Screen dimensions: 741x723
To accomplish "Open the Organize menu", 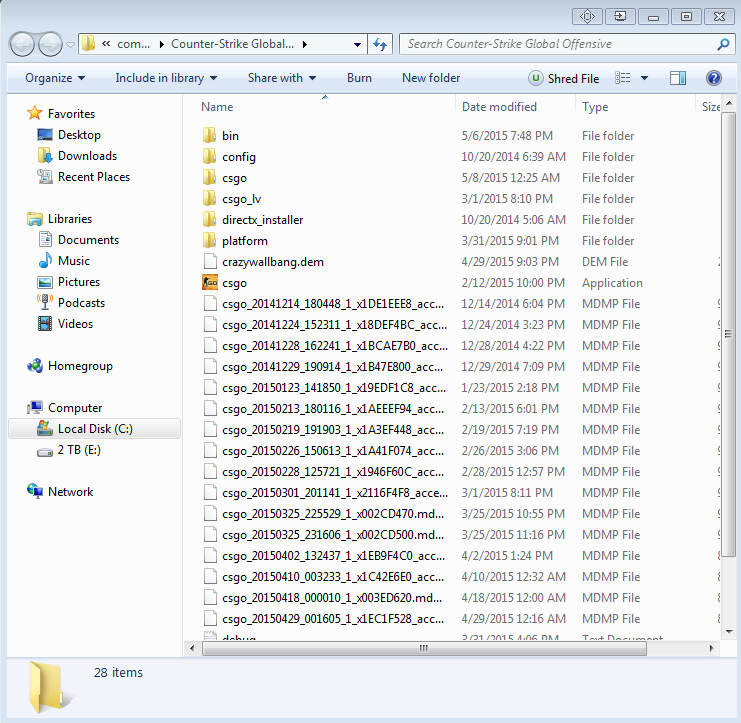I will pyautogui.click(x=55, y=78).
